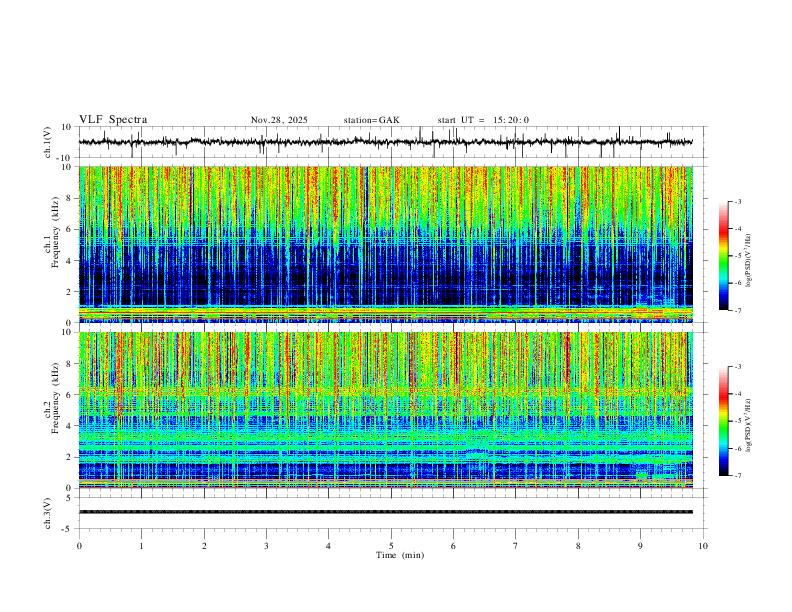This screenshot has width=792, height=612.
Task: Click the "0" tick on time axis
Action: tap(79, 546)
